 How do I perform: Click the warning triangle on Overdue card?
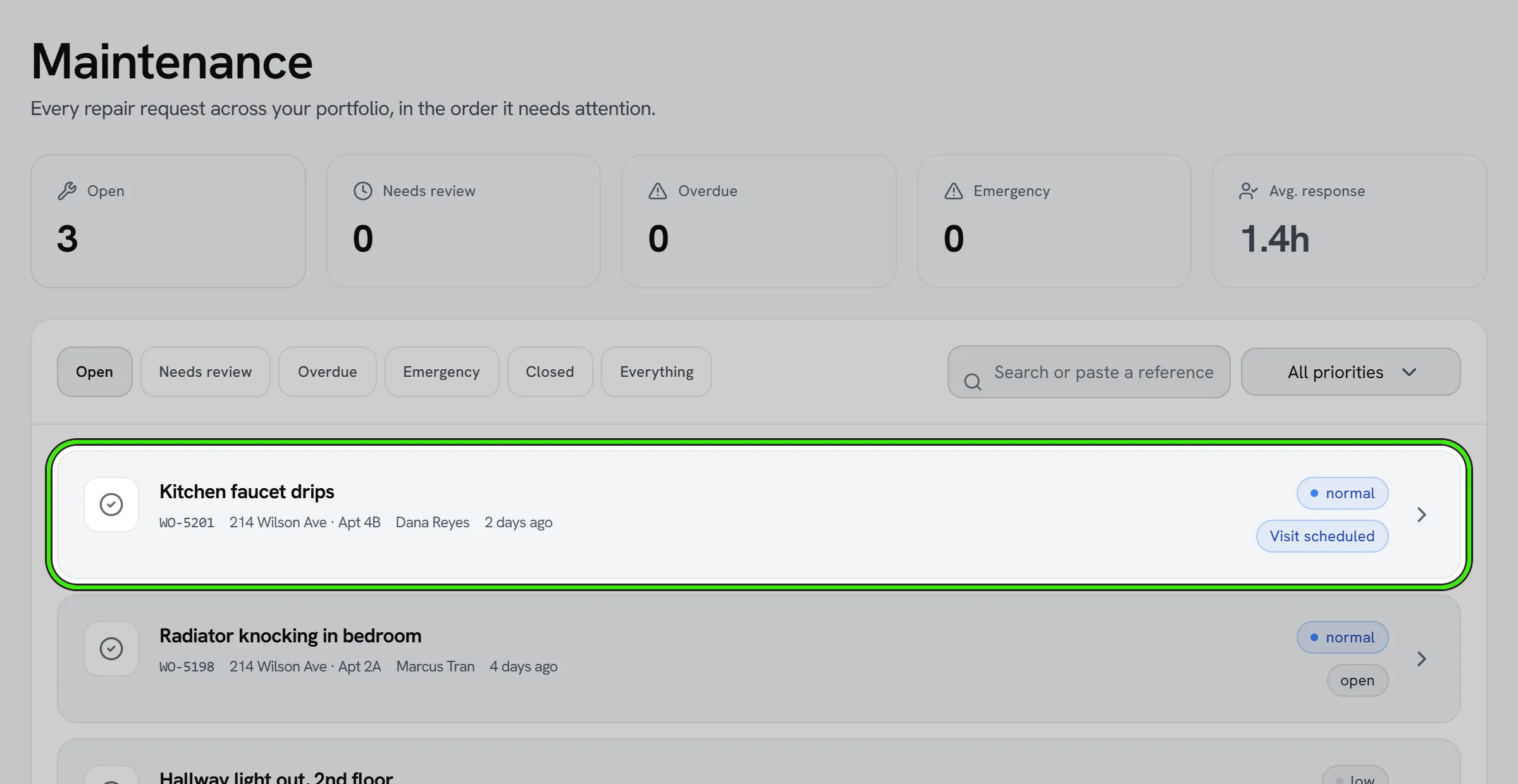point(658,191)
